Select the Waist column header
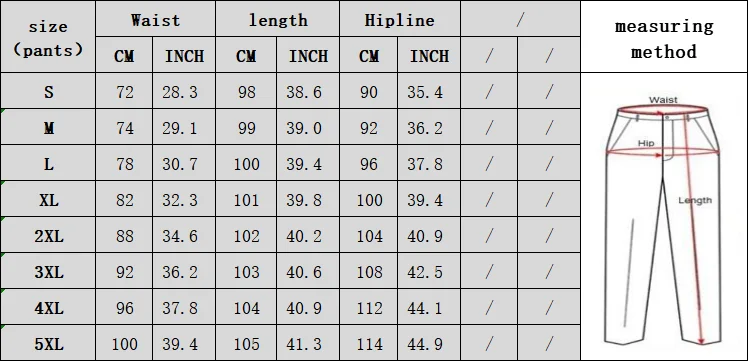 tap(156, 20)
